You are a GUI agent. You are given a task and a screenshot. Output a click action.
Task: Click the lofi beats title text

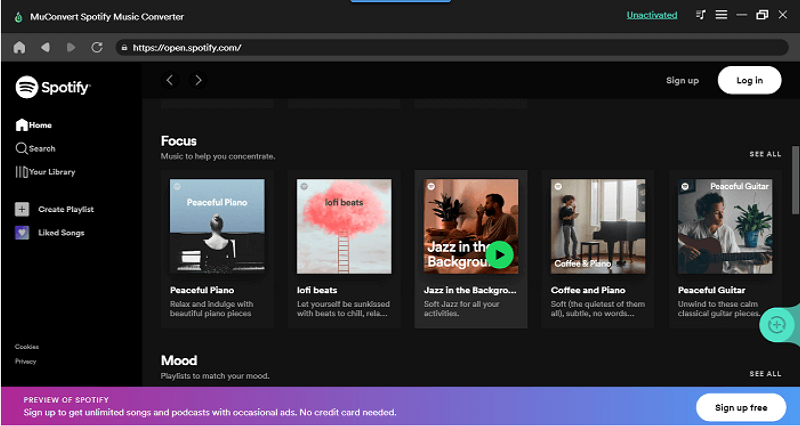(317, 290)
